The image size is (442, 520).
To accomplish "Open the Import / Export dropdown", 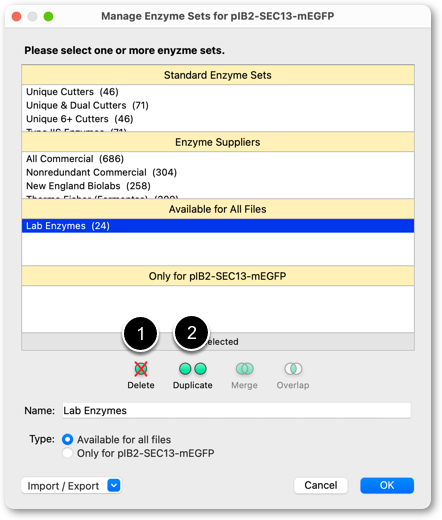I will [x=71, y=486].
